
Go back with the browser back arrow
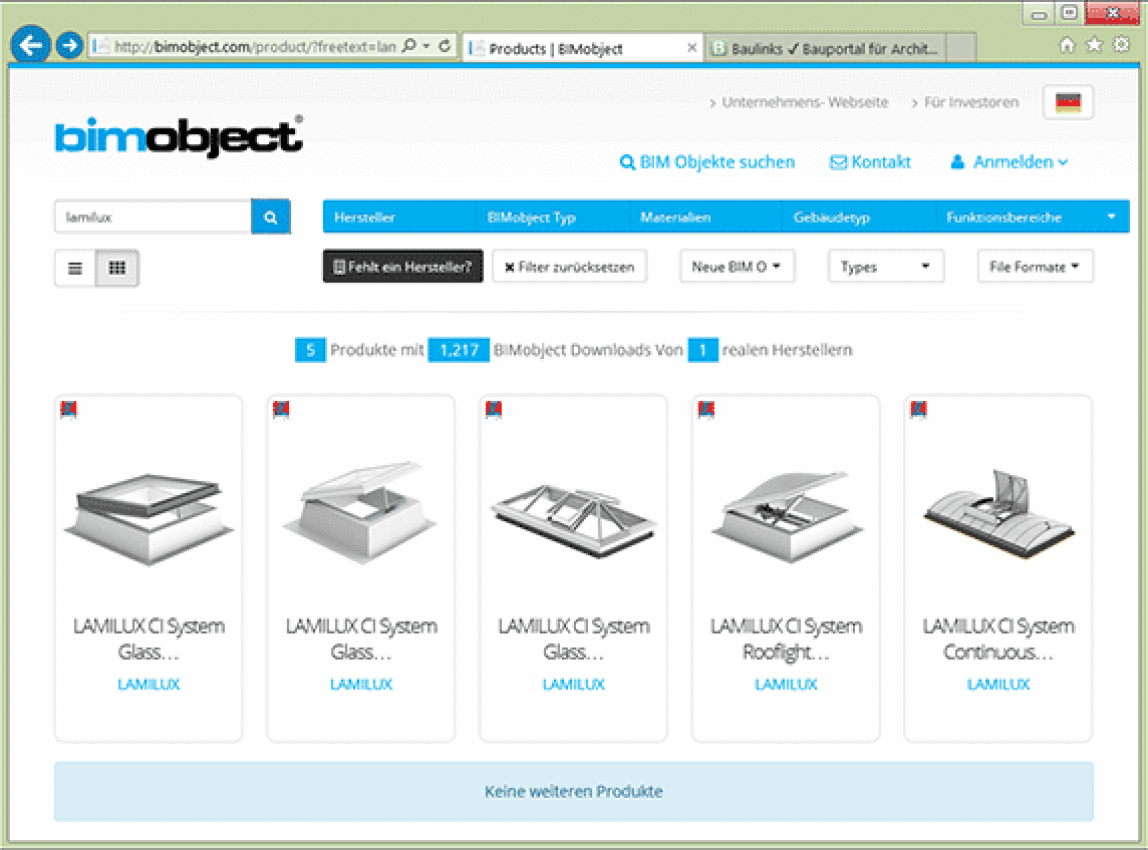pos(30,45)
